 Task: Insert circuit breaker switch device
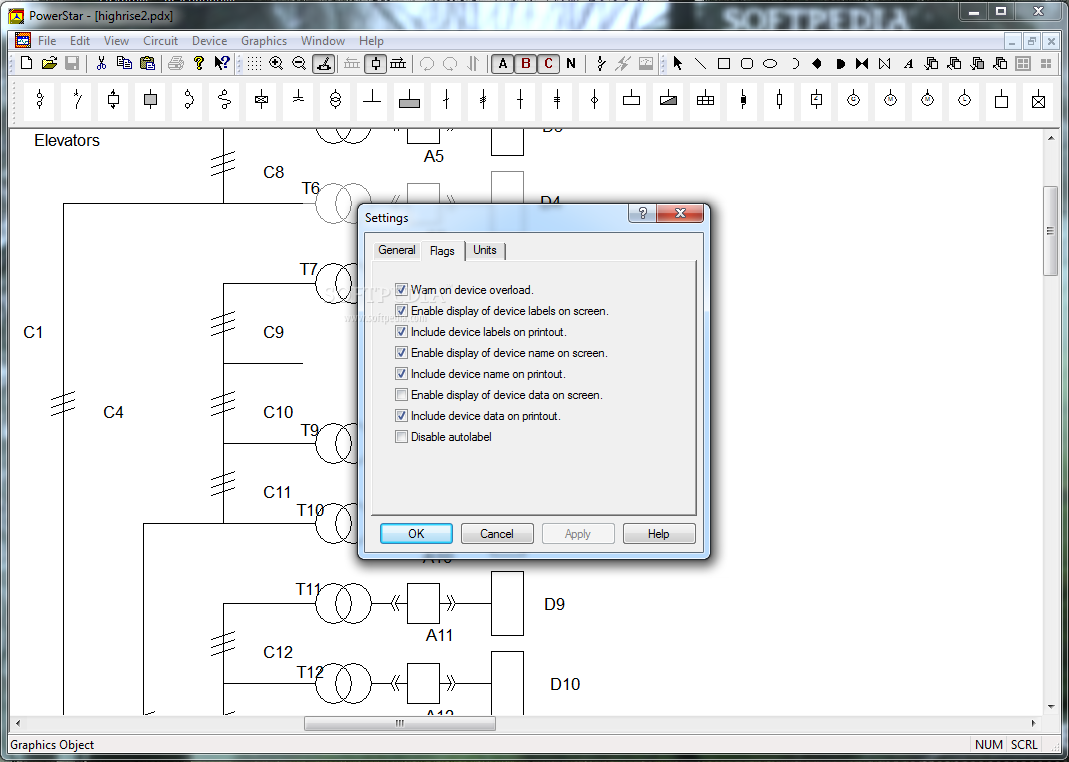click(77, 100)
